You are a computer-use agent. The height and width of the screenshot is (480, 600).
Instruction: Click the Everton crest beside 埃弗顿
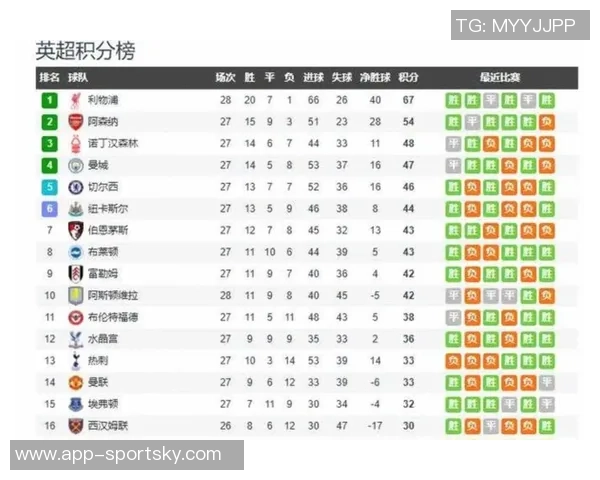(x=76, y=403)
